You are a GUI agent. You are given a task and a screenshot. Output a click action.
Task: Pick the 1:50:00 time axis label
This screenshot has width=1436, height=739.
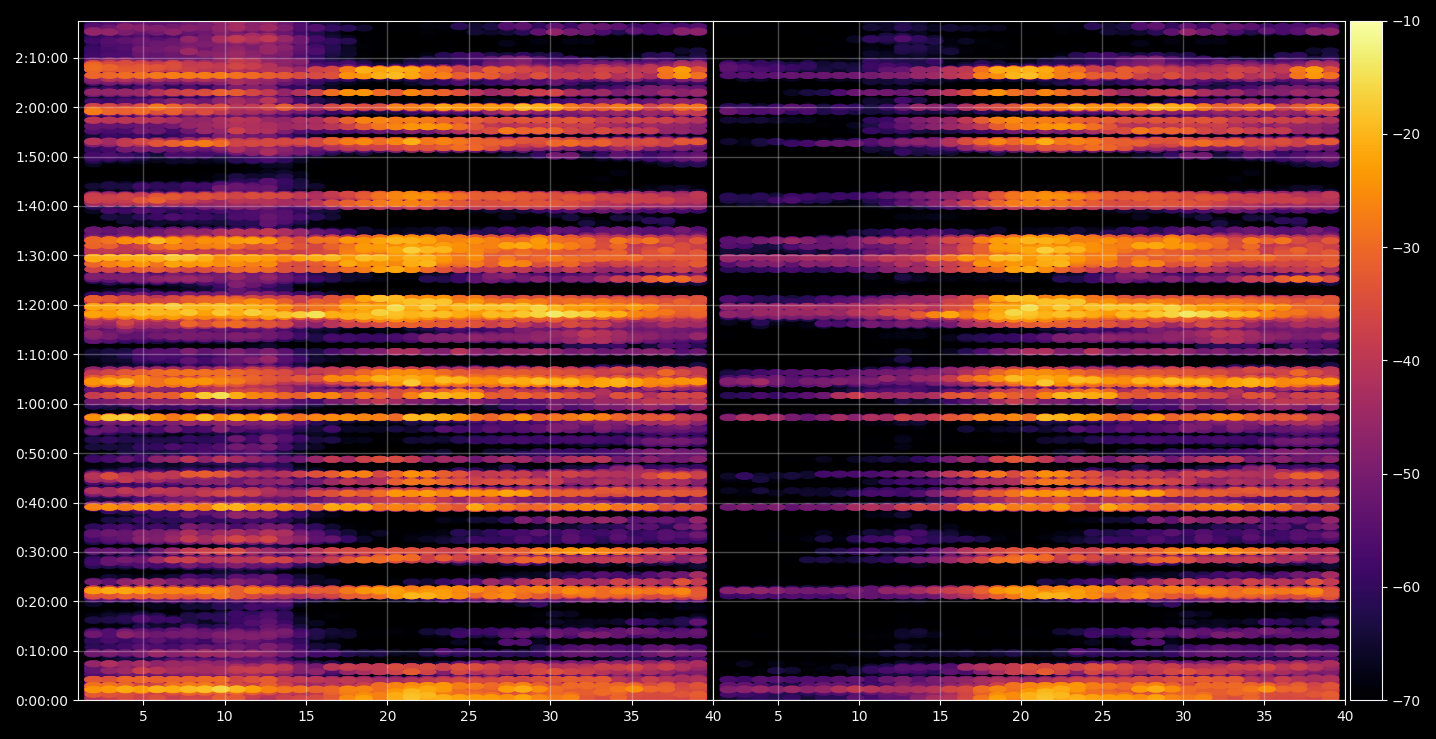tap(41, 156)
